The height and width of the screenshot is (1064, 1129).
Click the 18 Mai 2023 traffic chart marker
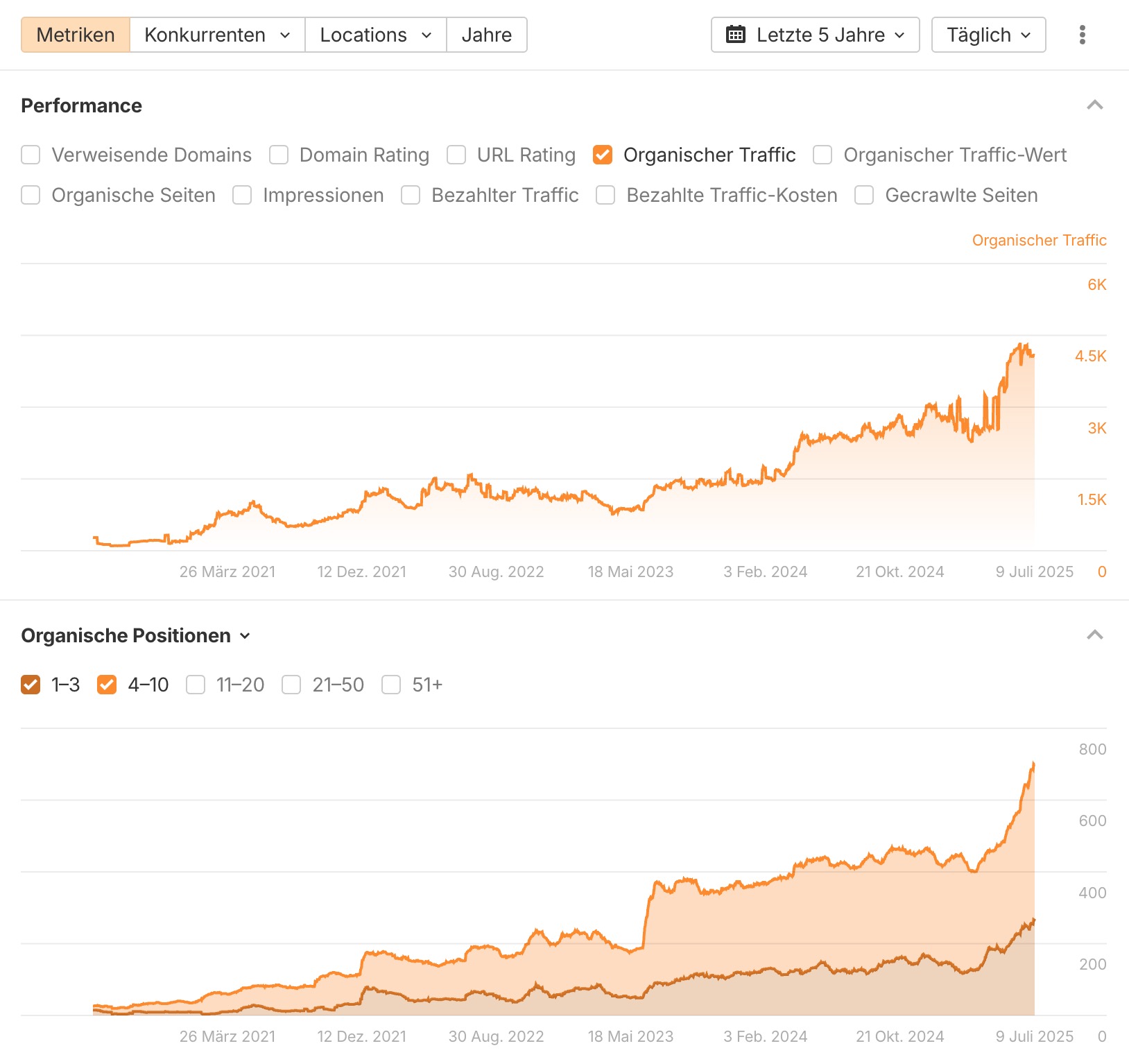tap(630, 572)
